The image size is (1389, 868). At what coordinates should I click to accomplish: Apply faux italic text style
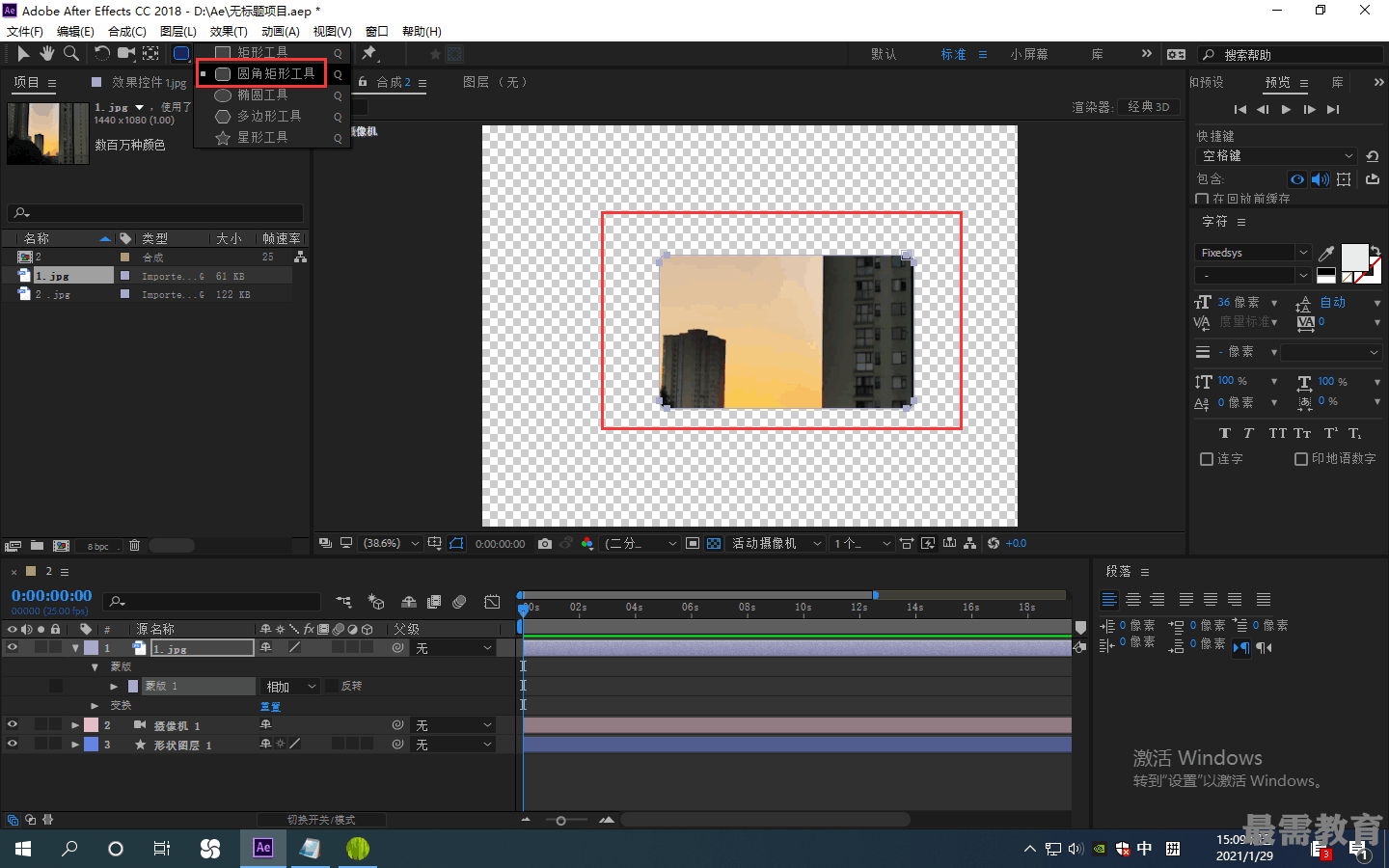click(1248, 433)
